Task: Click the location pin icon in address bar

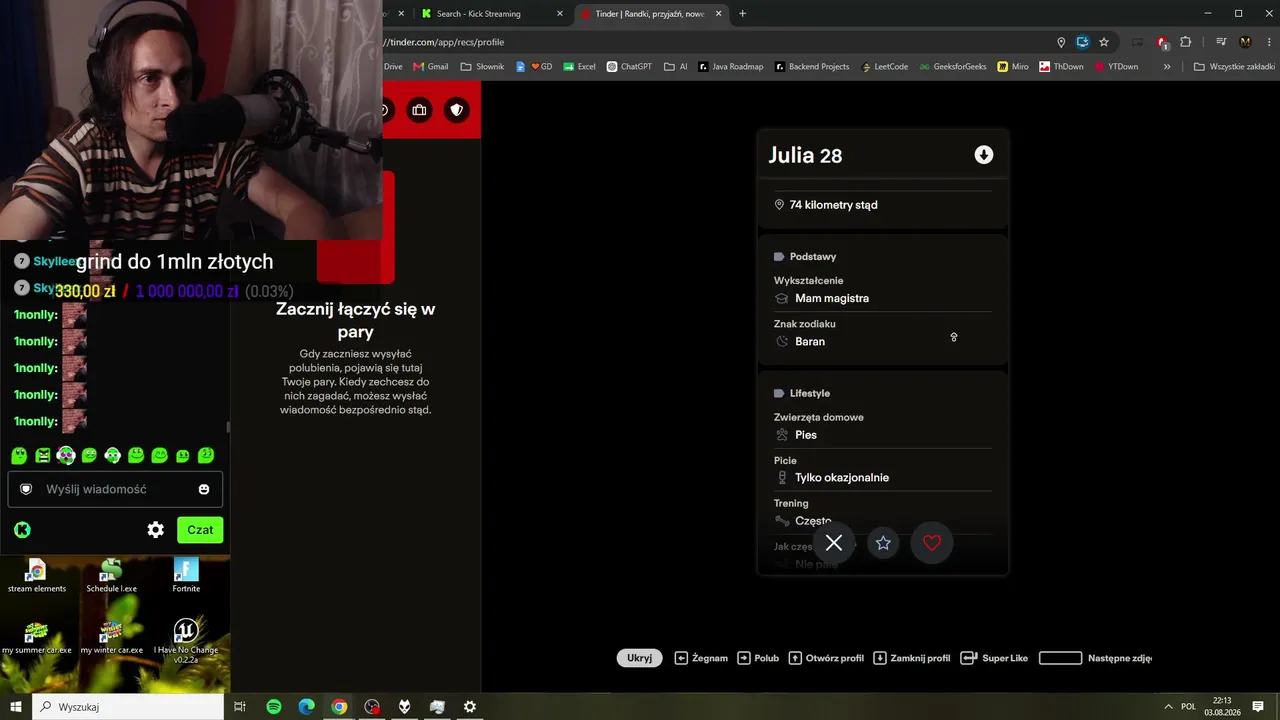Action: (x=1061, y=42)
